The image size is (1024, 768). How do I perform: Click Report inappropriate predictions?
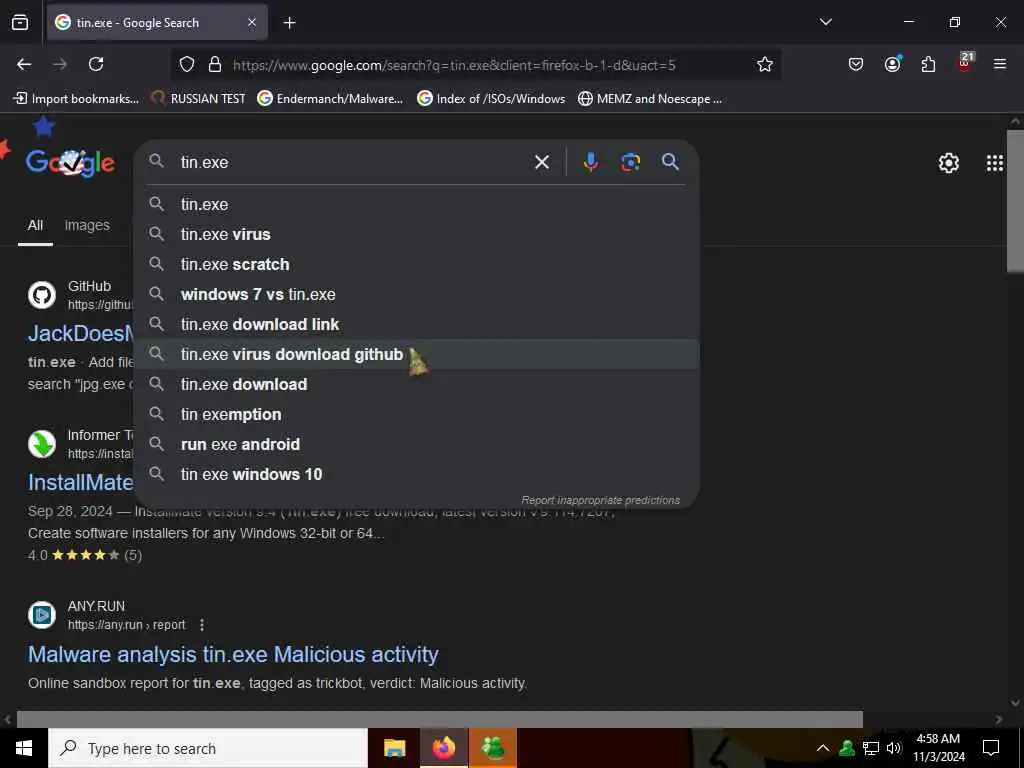600,500
